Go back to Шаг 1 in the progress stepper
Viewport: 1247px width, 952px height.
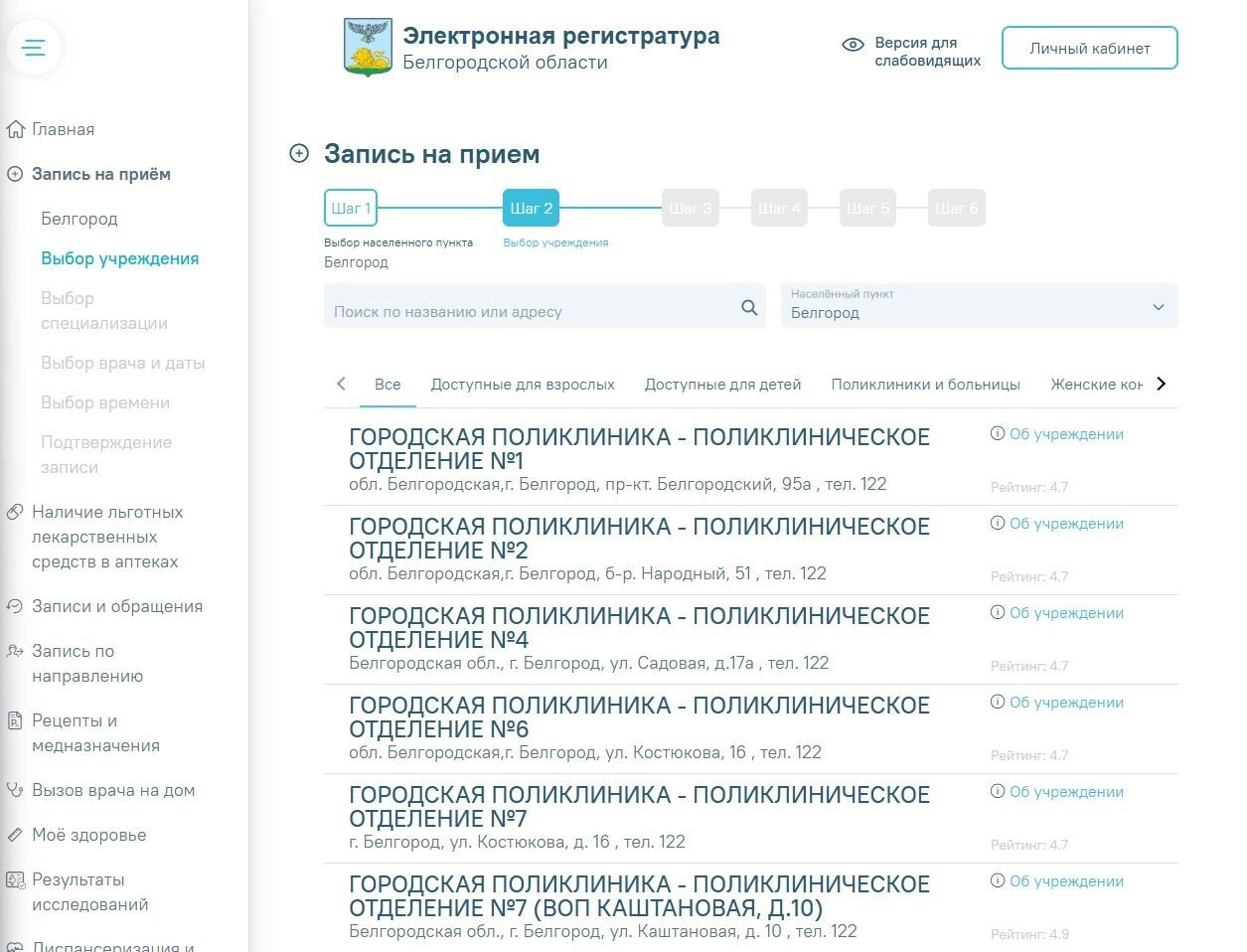pos(350,208)
